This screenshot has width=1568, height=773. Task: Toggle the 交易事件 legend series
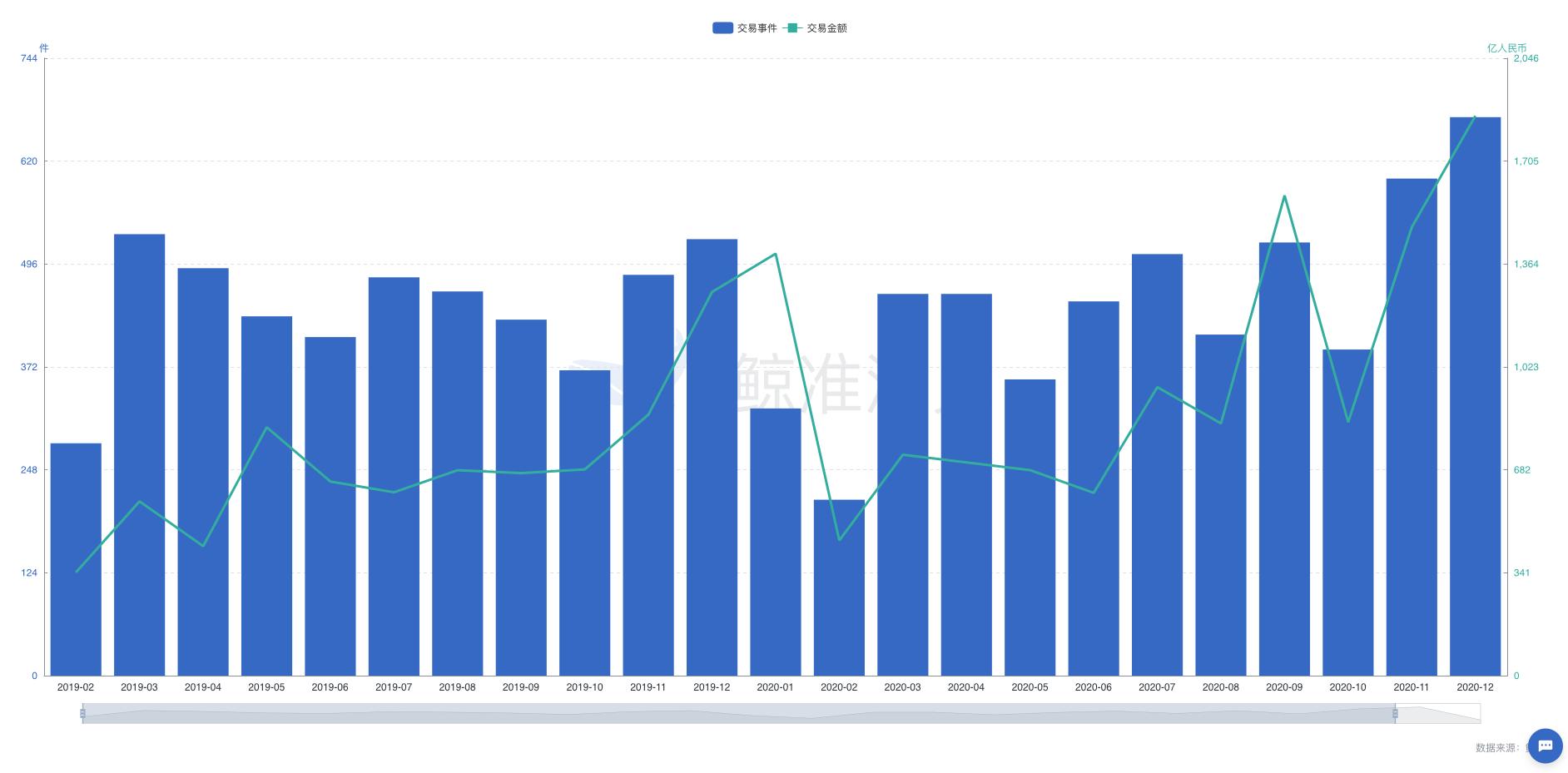coord(744,27)
